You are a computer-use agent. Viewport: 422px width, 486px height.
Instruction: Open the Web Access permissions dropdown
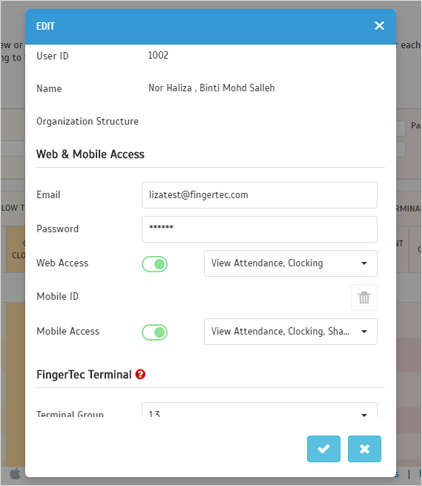pyautogui.click(x=291, y=263)
